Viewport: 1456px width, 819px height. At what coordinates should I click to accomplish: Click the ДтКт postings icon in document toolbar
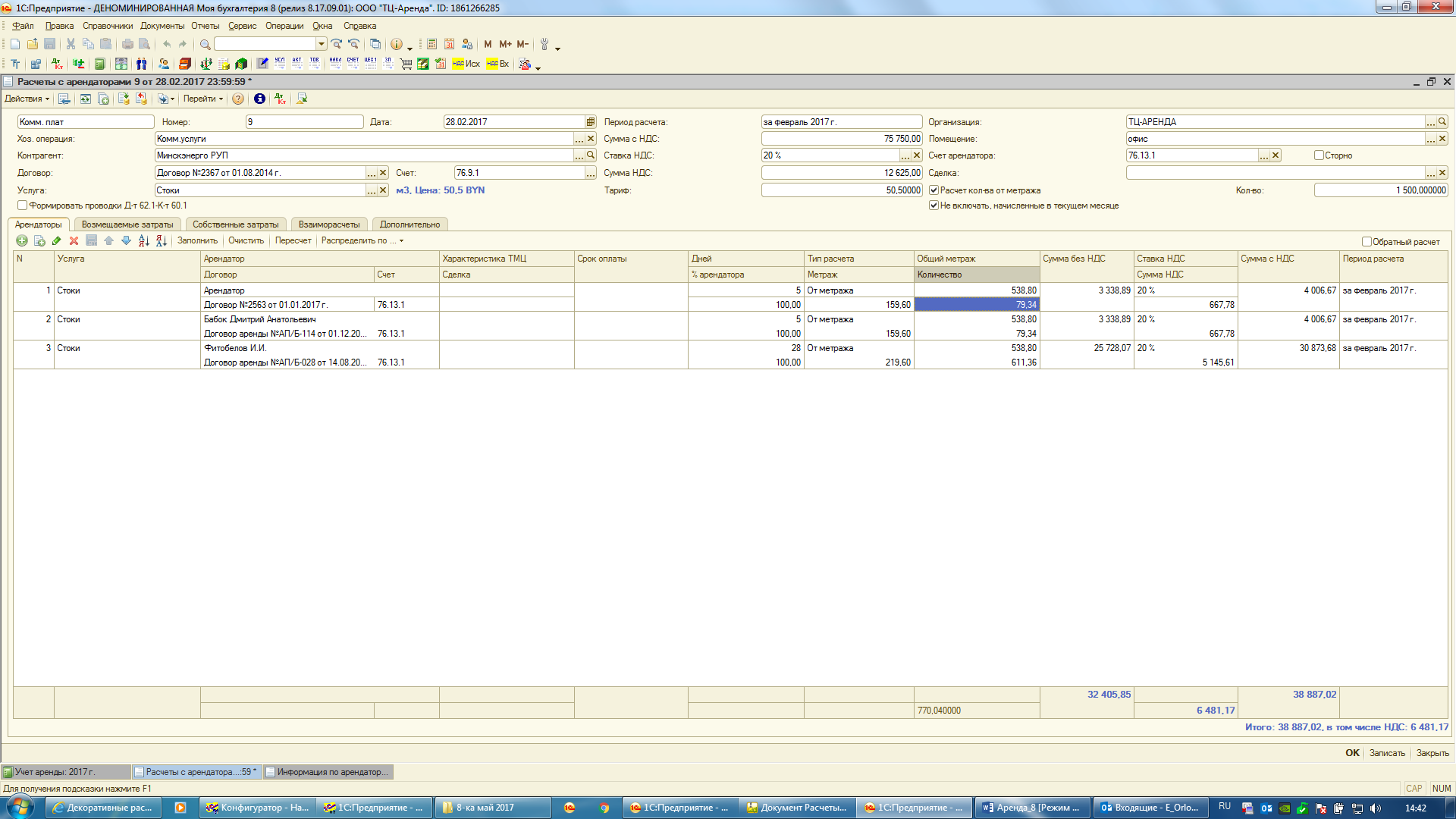280,99
